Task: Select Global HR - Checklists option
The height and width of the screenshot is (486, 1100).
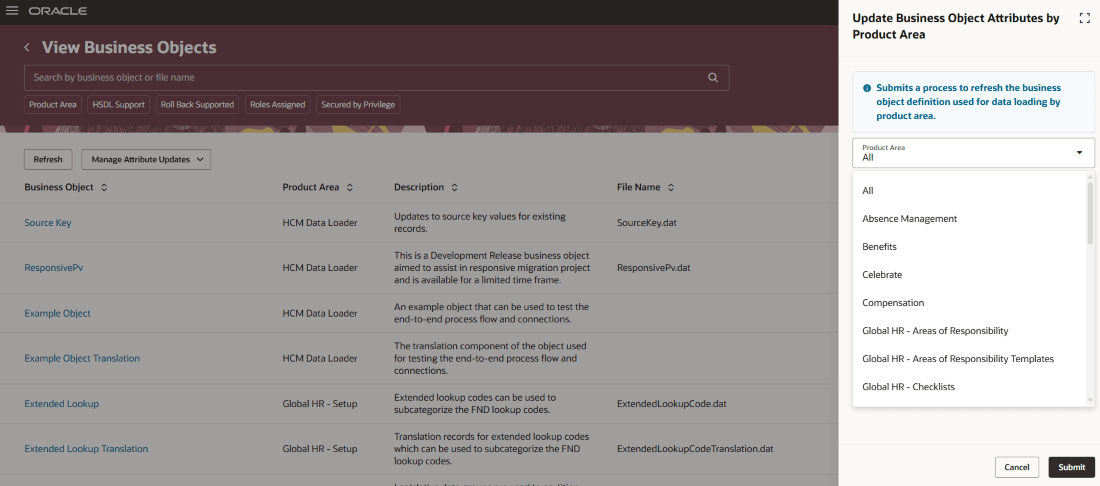Action: (x=970, y=387)
